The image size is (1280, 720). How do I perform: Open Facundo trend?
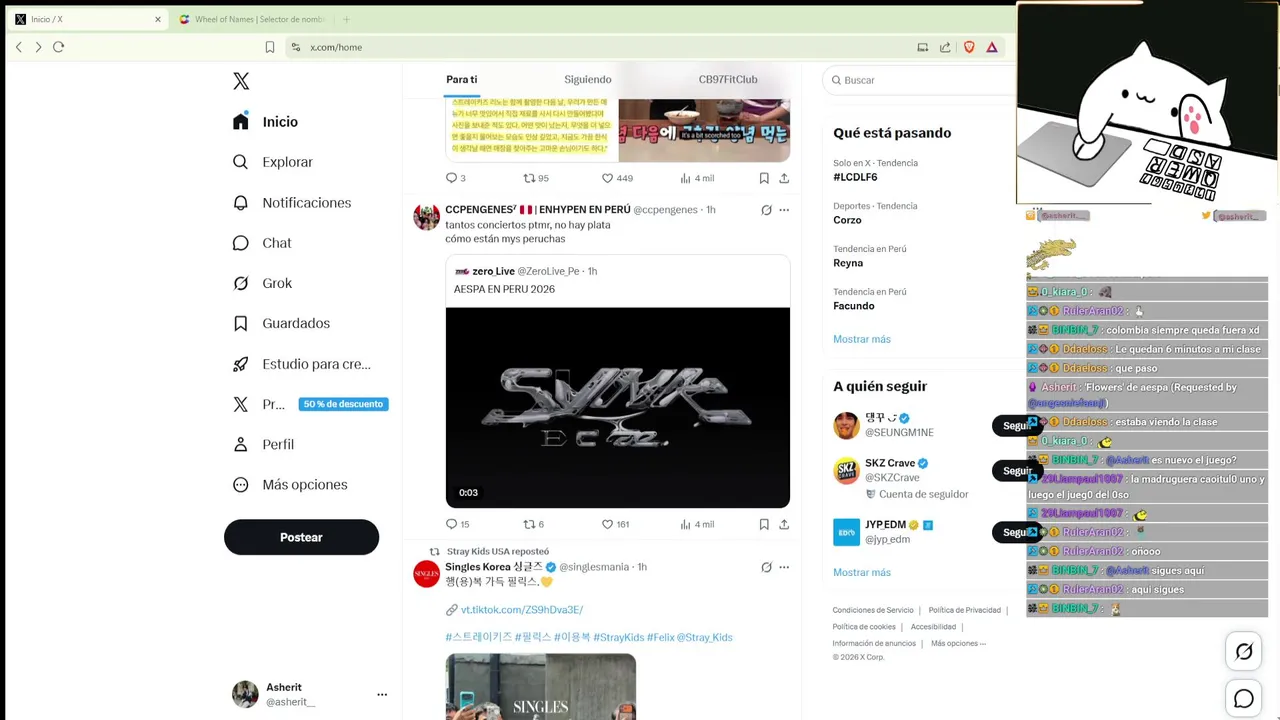point(854,306)
